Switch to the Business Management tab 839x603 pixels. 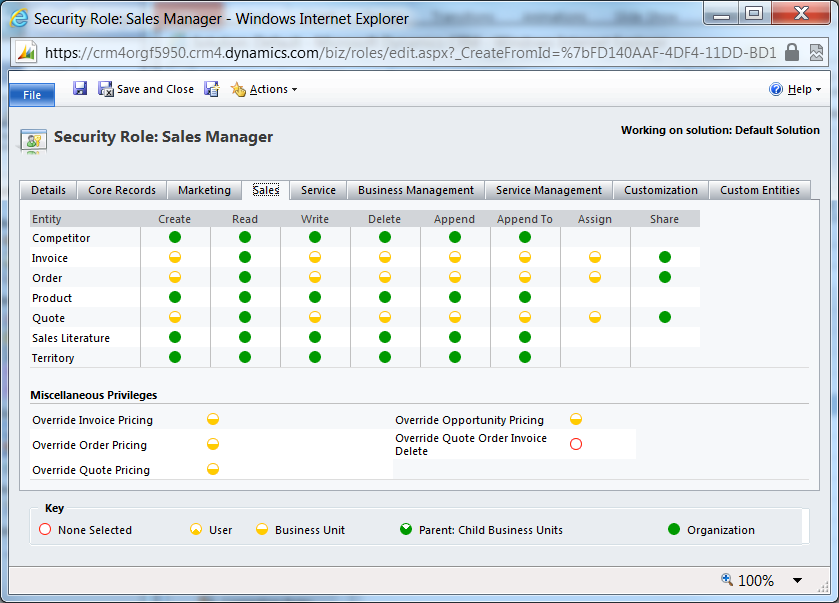(416, 190)
